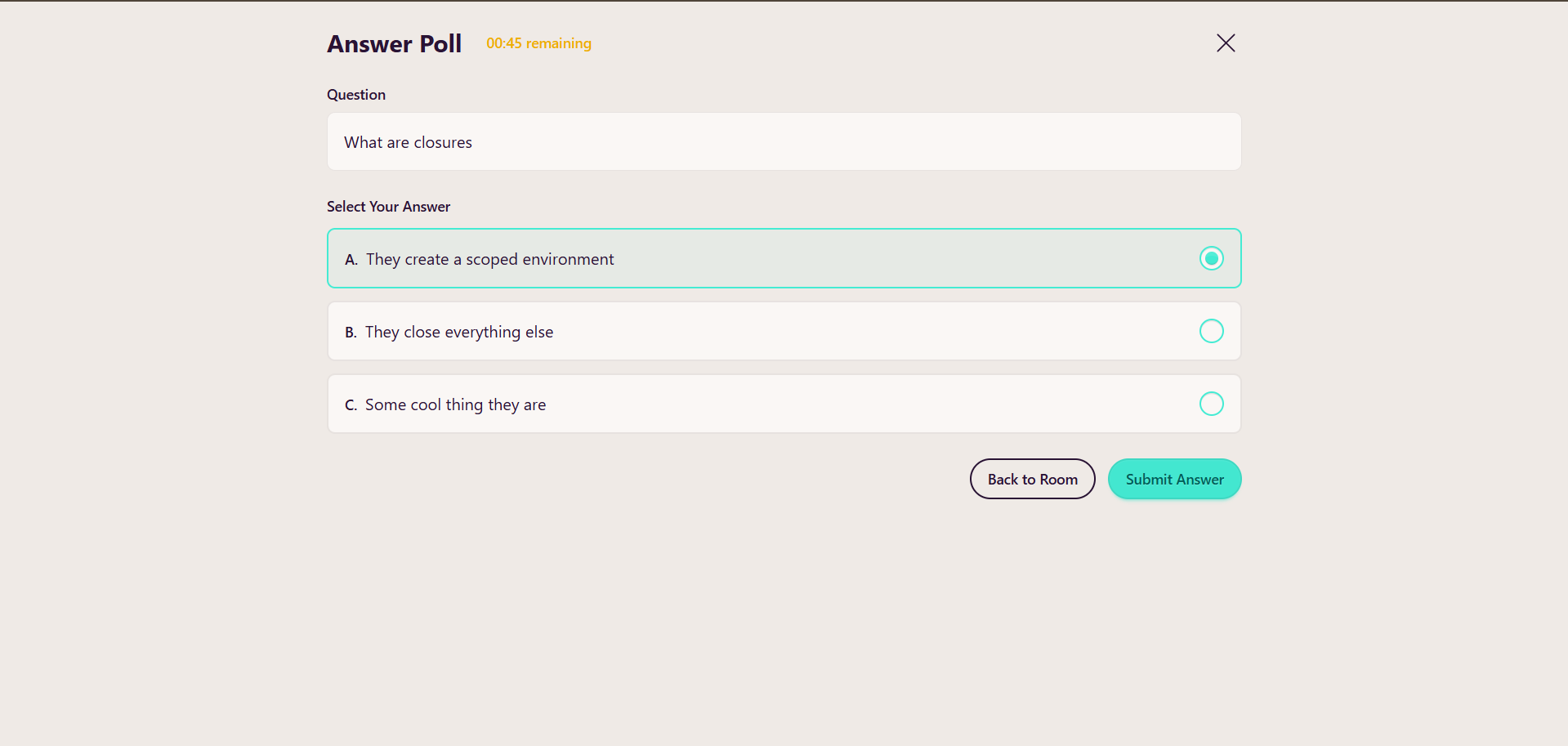Viewport: 1568px width, 746px height.
Task: Click the 00:45 remaining timer
Action: (538, 43)
